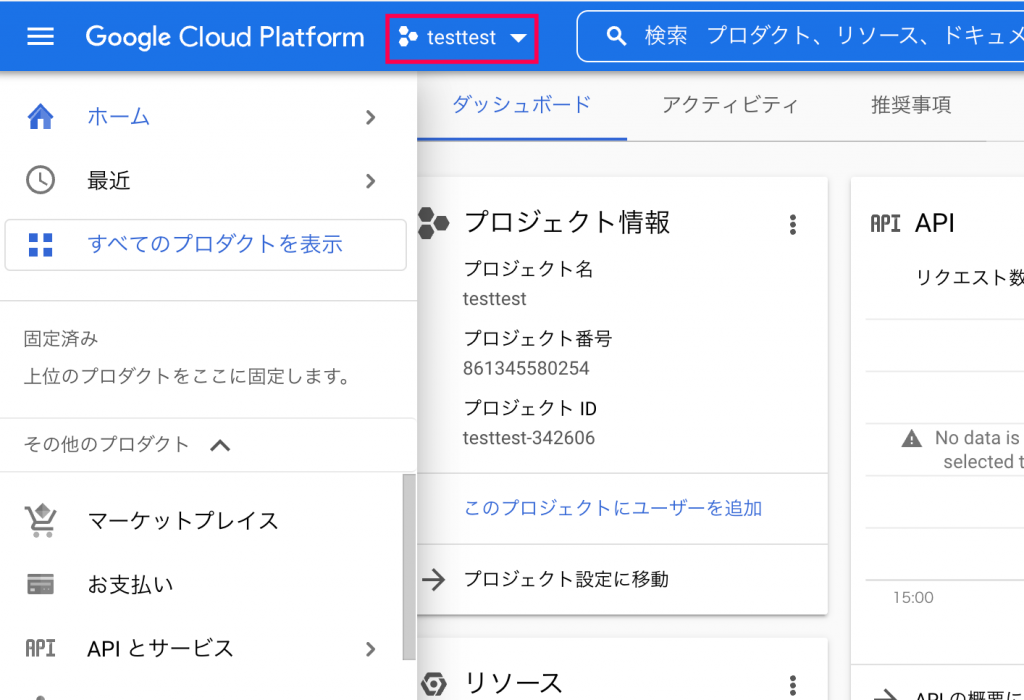The height and width of the screenshot is (700, 1024).
Task: Click the billing card icon
Action: point(40,584)
